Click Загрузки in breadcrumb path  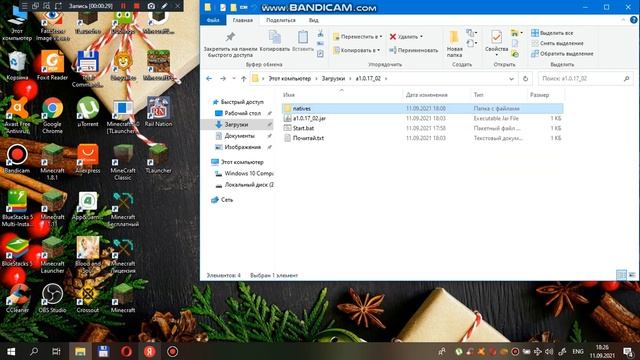click(333, 79)
